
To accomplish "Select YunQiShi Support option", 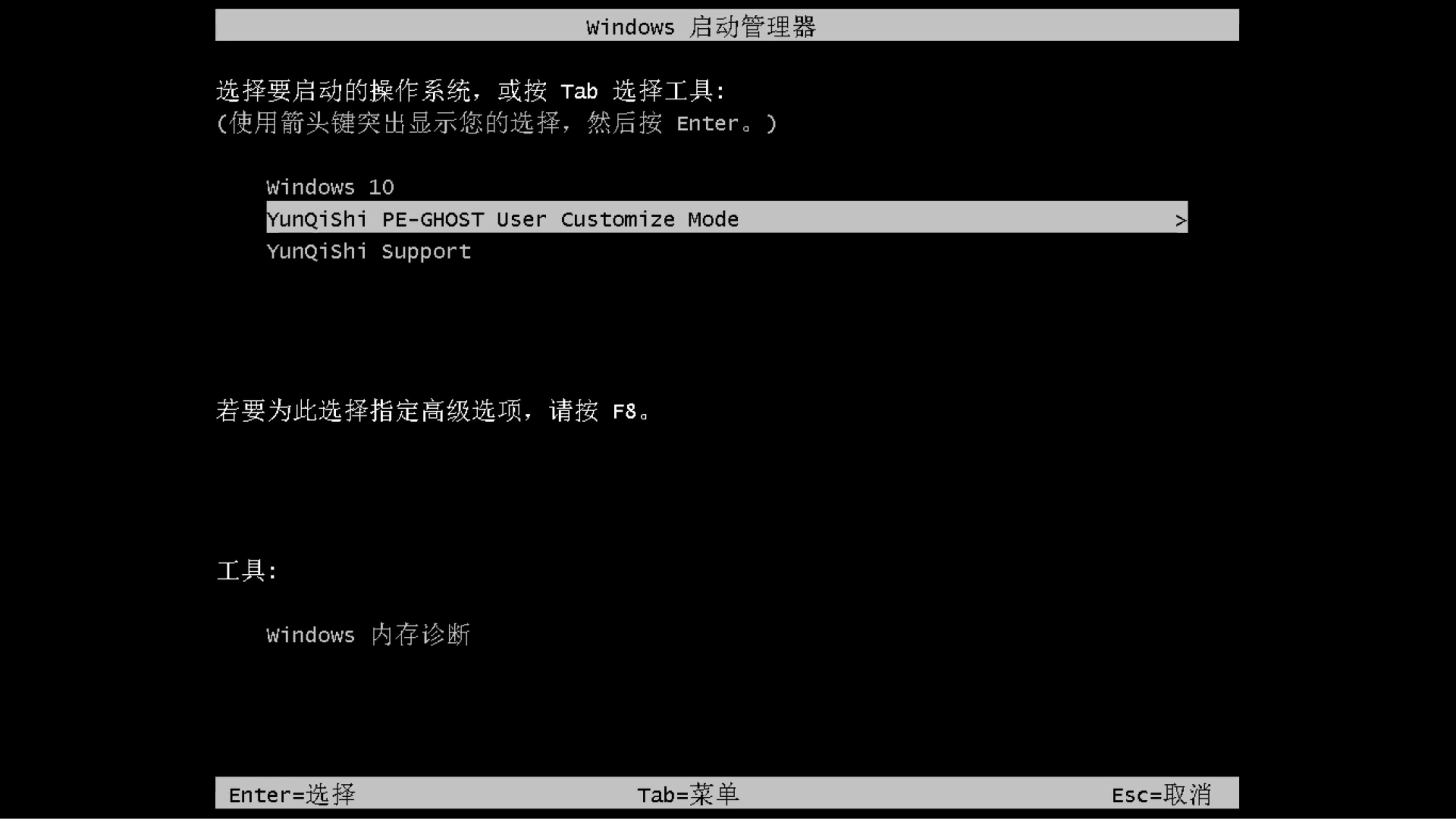I will pos(368,251).
